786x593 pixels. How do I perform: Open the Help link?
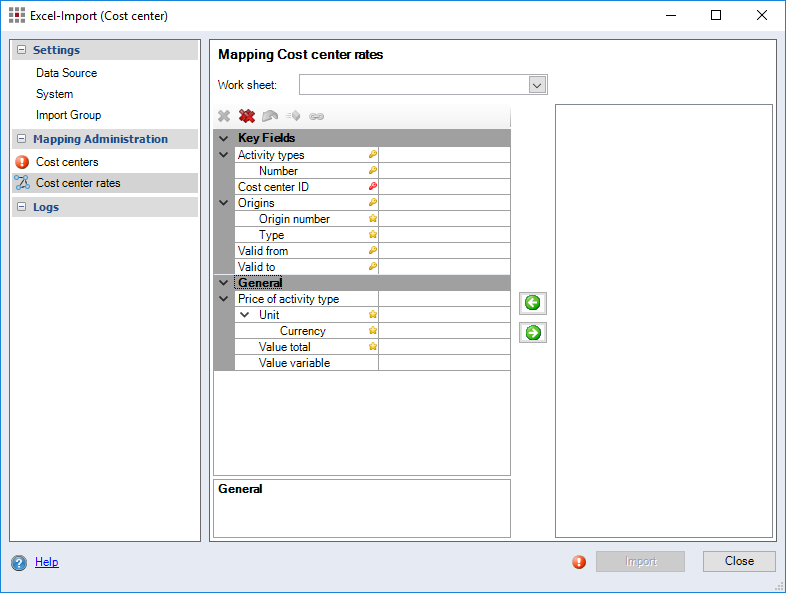pyautogui.click(x=47, y=562)
